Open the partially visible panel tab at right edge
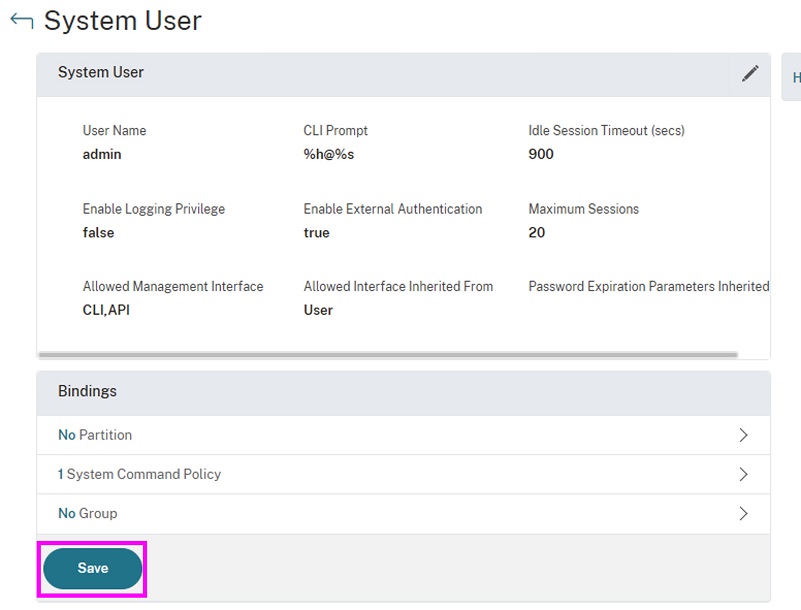This screenshot has width=801, height=610. coord(792,77)
